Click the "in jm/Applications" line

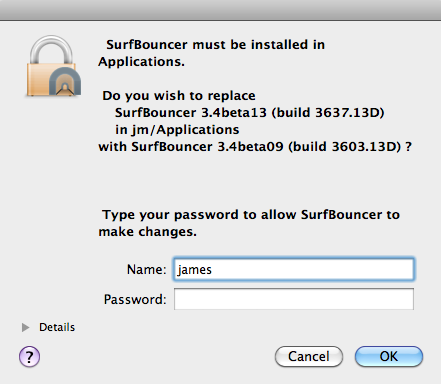177,130
